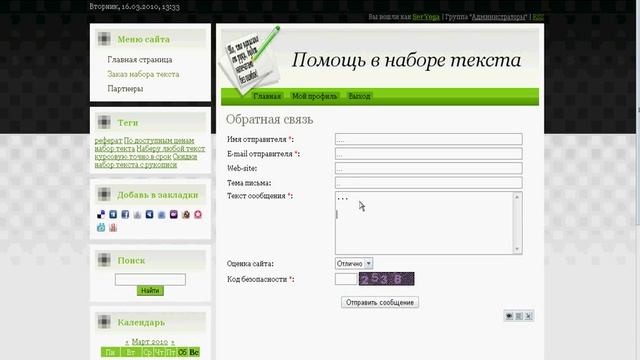Image resolution: width=640 pixels, height=360 pixels.
Task: Open 'Партнеры' in site menu
Action: coord(125,89)
